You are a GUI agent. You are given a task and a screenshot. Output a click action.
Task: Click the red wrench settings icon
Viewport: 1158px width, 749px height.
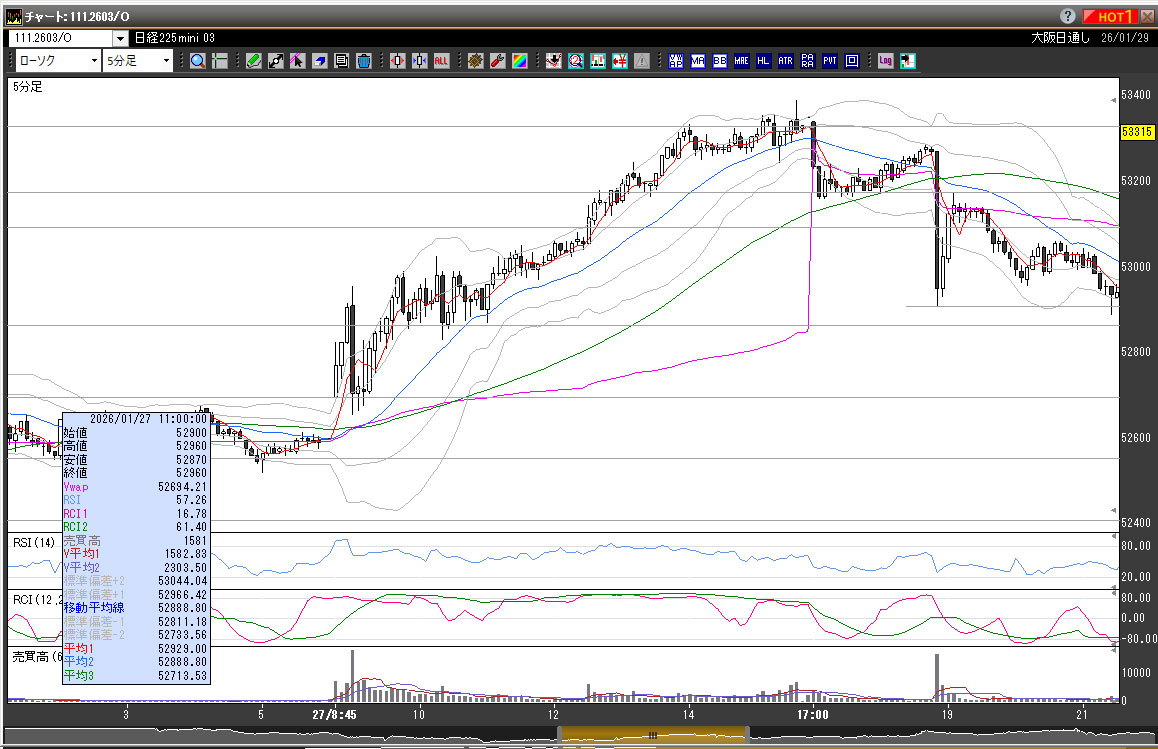coord(497,61)
